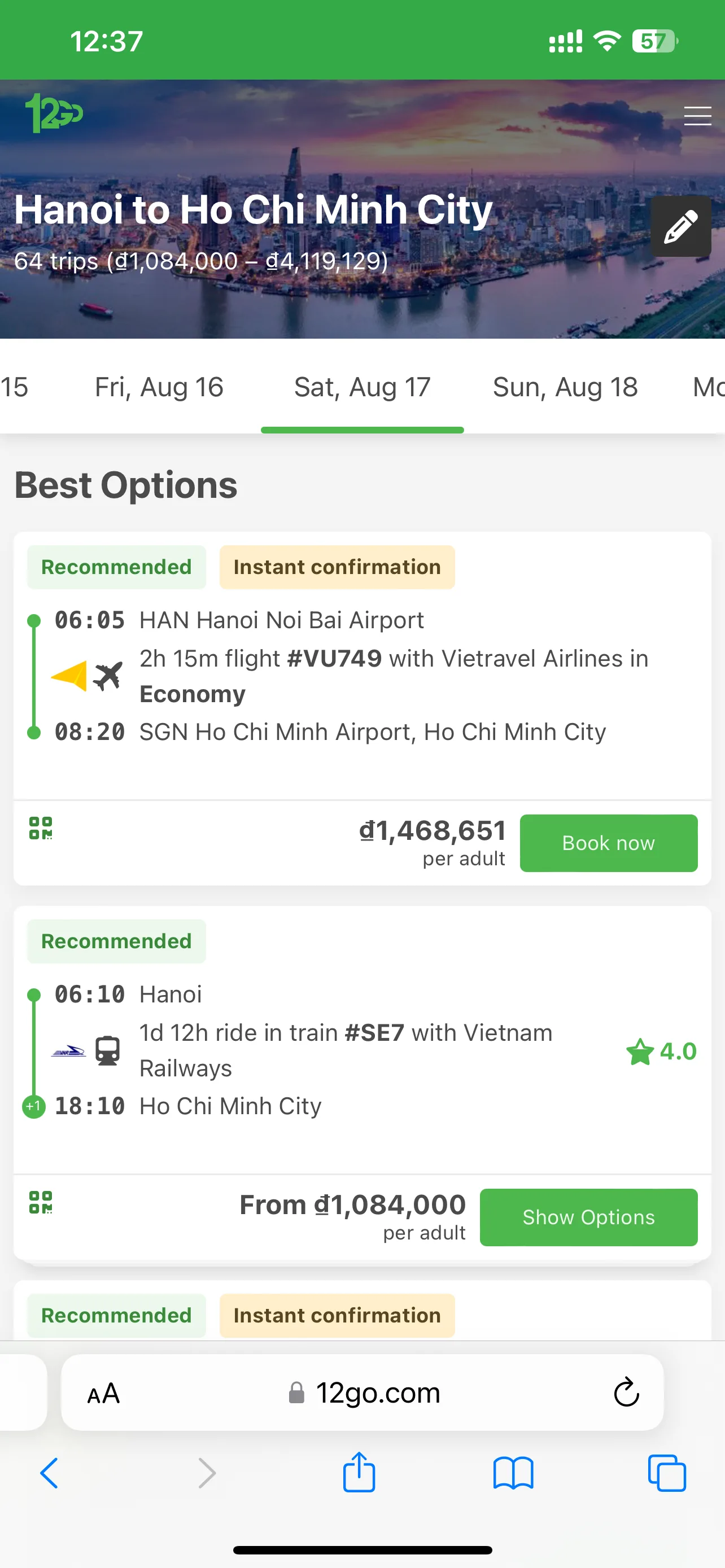Tap the Instant confirmation badge on the flight
The image size is (725, 1568).
[x=337, y=567]
